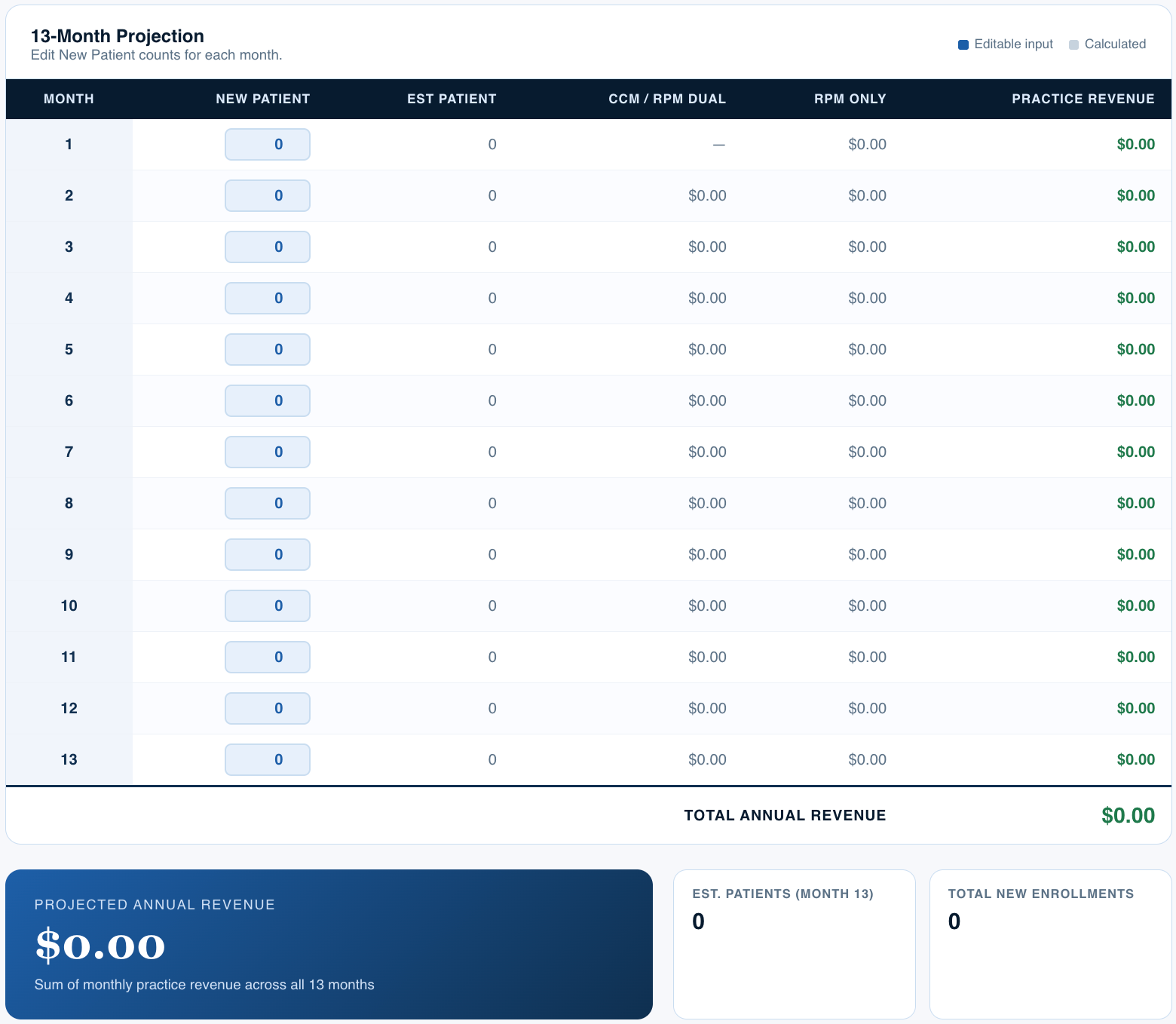Click 'Sum of monthly practice revenue' caption

pyautogui.click(x=204, y=985)
